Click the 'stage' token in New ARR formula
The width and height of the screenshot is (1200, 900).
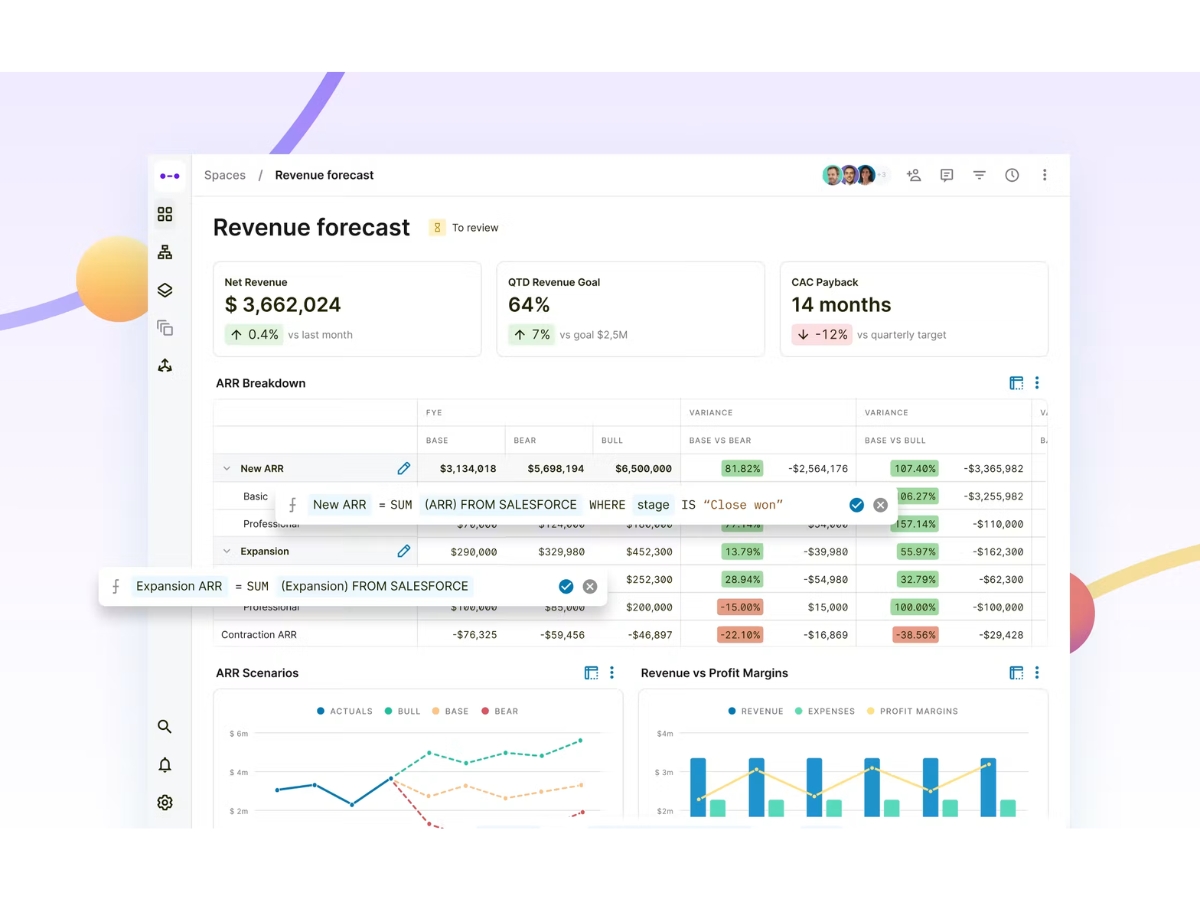pos(653,505)
